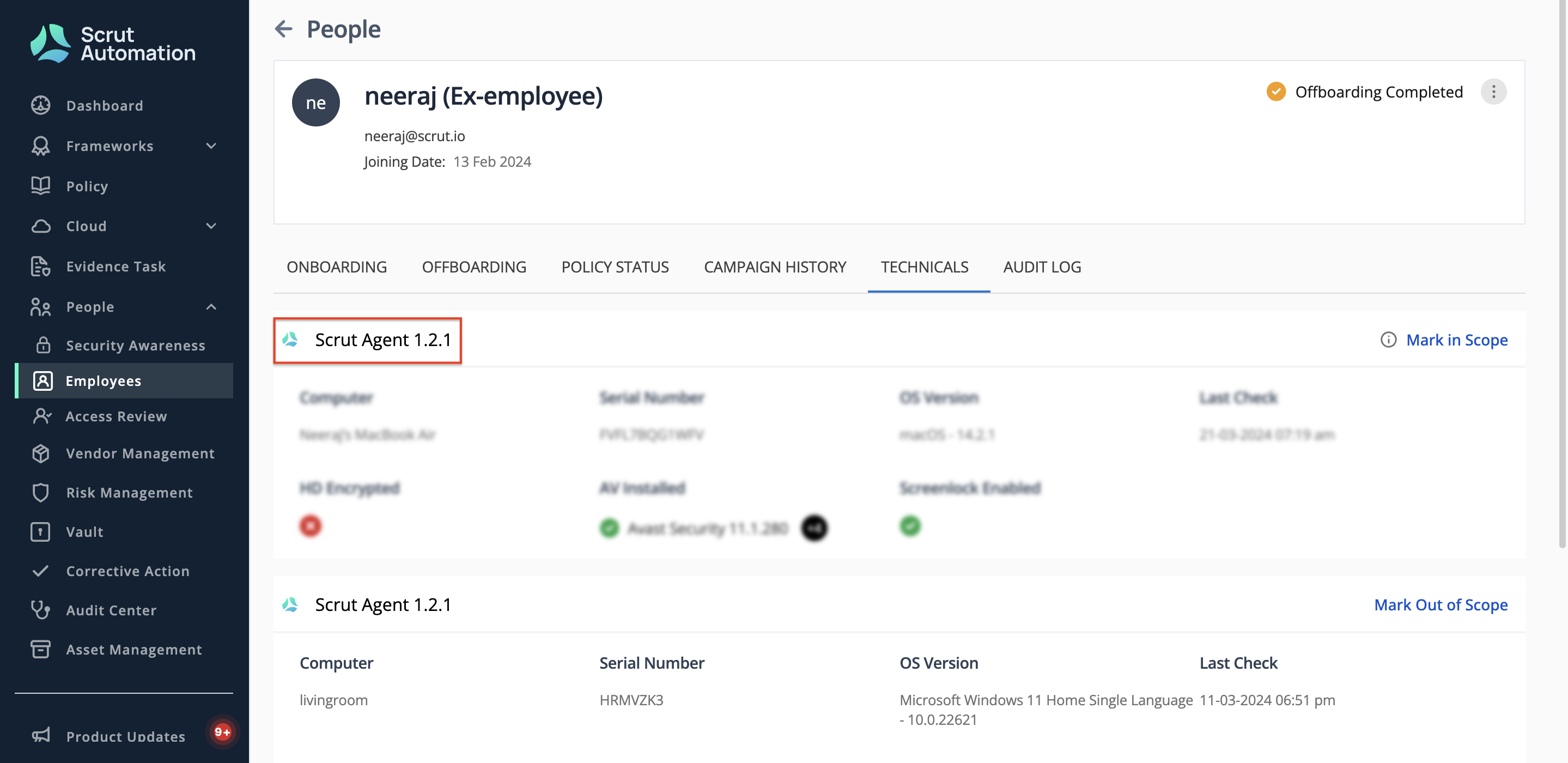1568x763 pixels.
Task: Click the Policy book icon
Action: pyautogui.click(x=41, y=186)
